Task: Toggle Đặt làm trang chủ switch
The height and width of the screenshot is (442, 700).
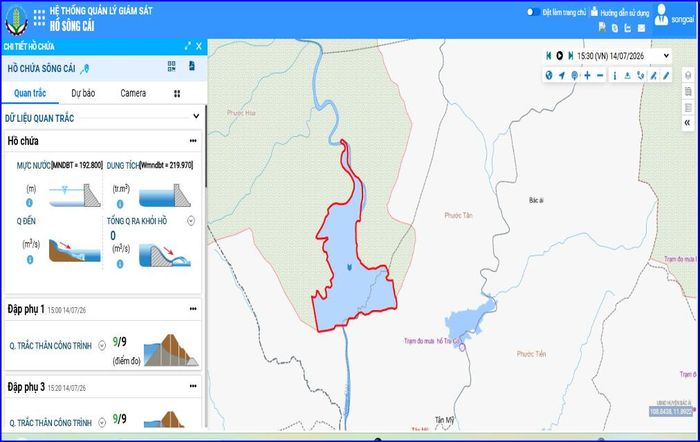Action: tap(533, 12)
